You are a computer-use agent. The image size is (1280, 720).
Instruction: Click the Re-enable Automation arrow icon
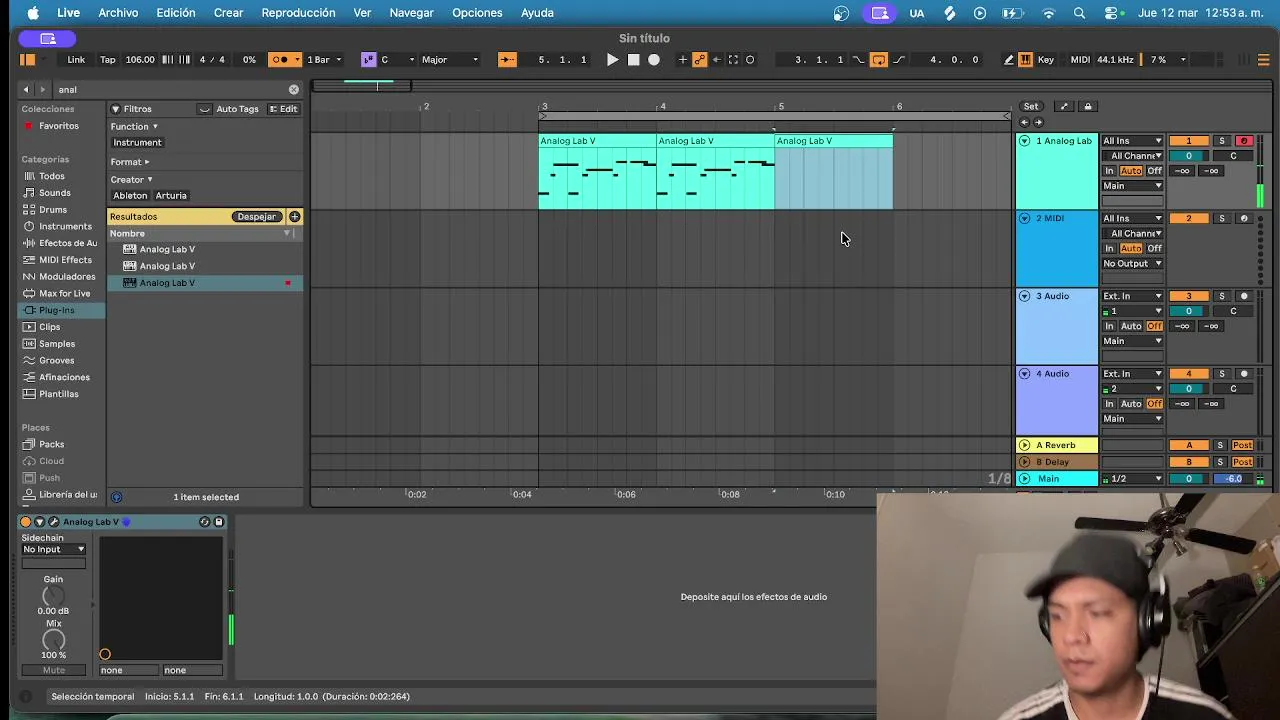click(x=716, y=60)
